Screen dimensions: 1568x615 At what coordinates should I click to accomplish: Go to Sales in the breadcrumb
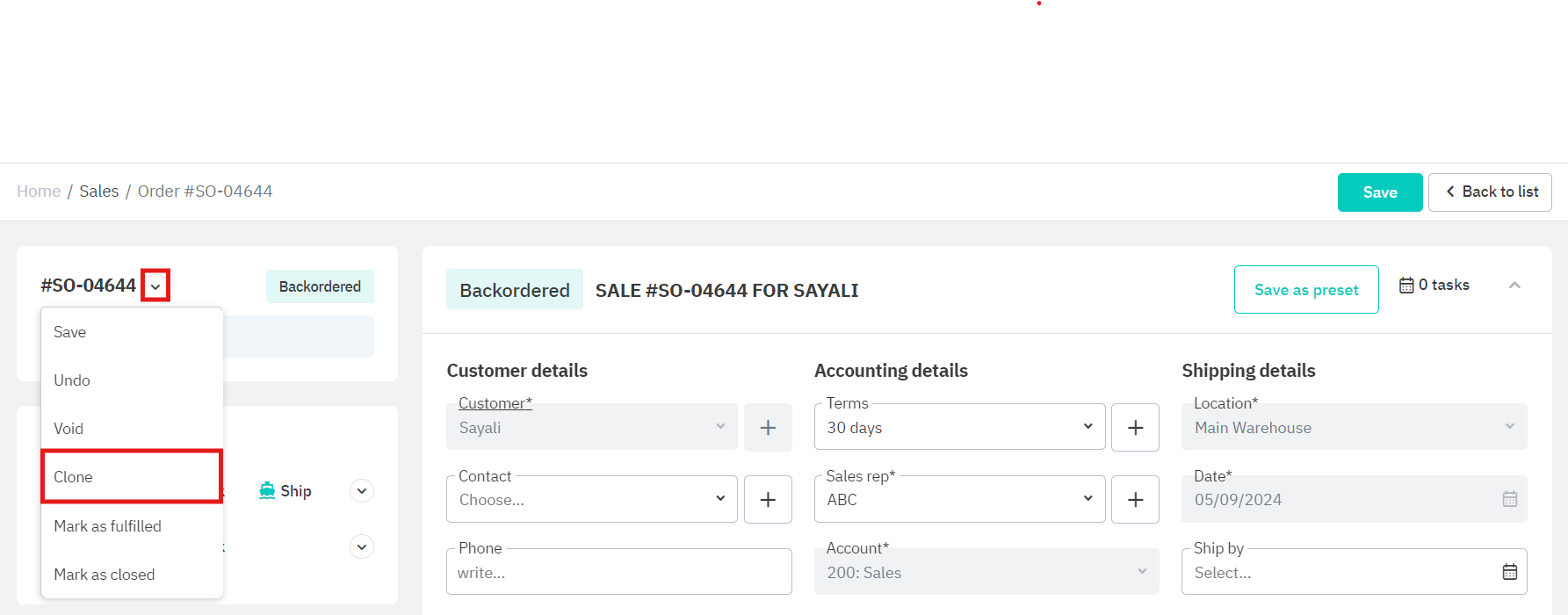pos(99,192)
